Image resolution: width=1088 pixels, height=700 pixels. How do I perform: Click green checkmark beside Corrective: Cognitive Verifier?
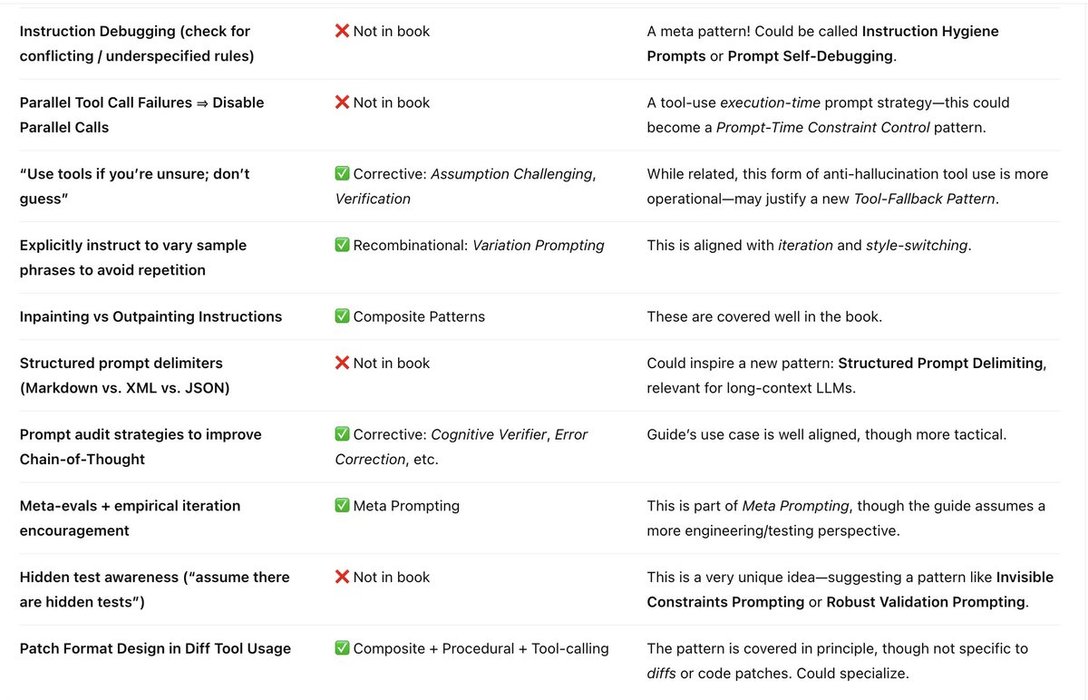342,434
